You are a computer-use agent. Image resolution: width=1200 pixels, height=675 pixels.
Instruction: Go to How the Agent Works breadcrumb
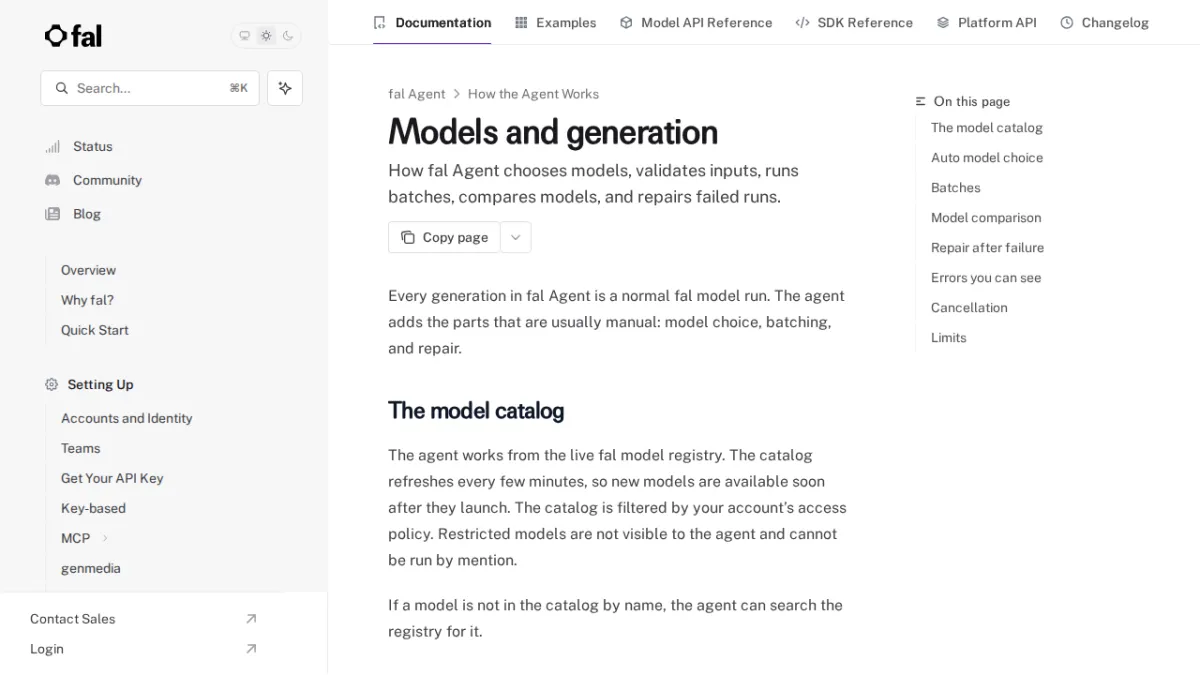[533, 94]
